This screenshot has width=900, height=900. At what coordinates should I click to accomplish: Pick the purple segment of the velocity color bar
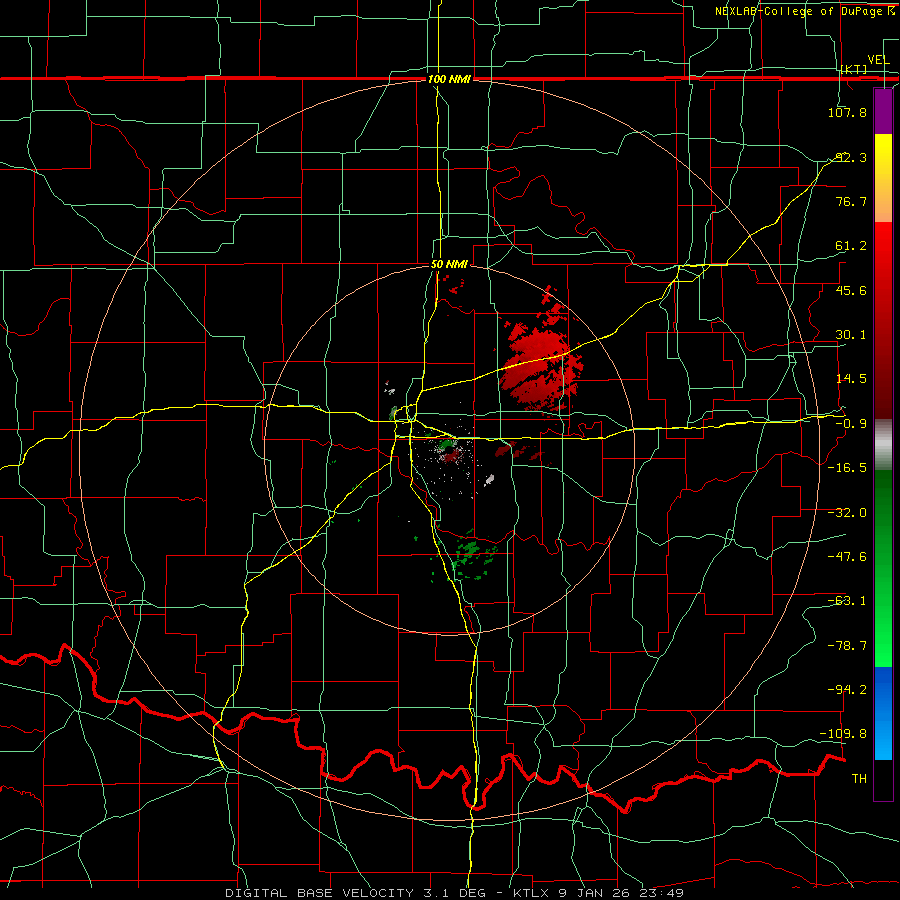point(883,112)
